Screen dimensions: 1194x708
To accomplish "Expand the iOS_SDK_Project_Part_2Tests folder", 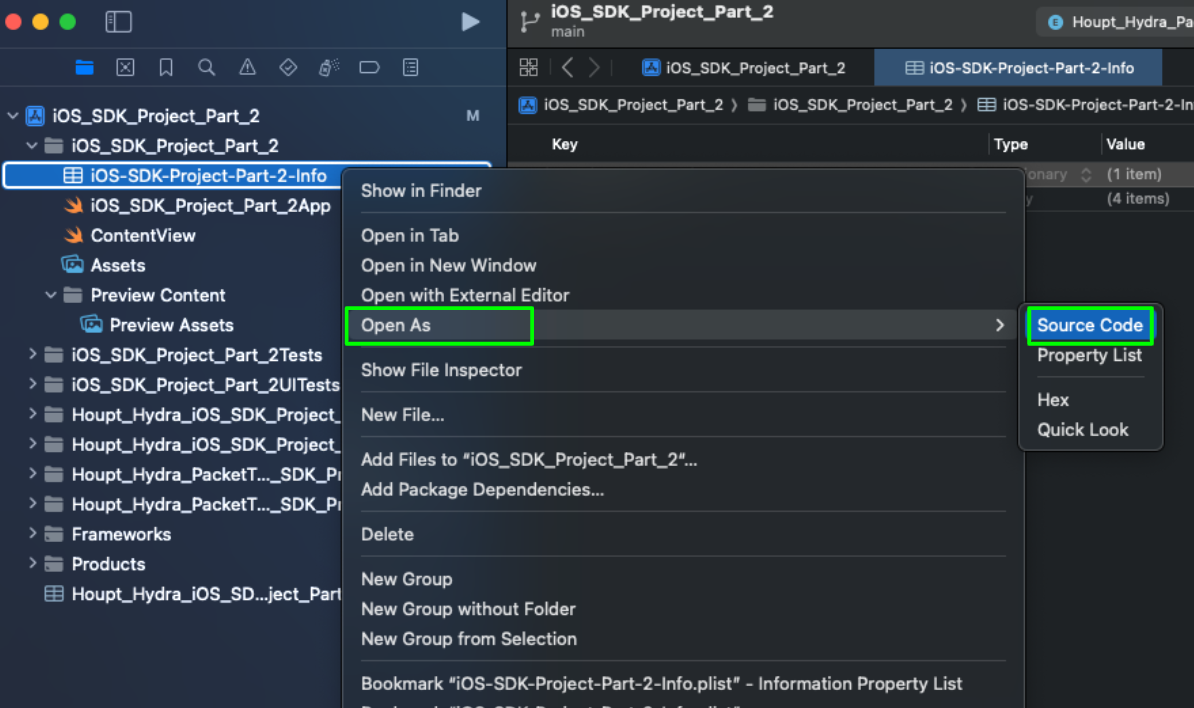I will tap(32, 354).
